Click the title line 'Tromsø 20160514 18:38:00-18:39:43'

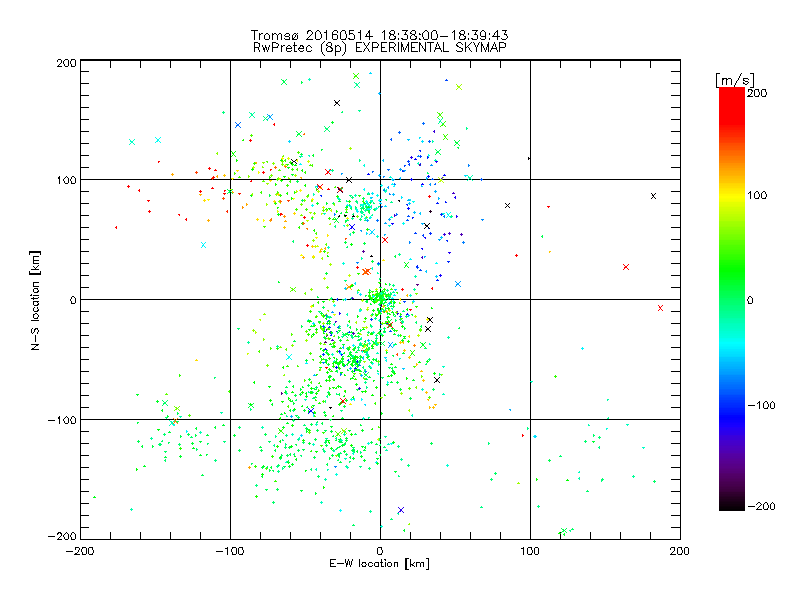[379, 35]
